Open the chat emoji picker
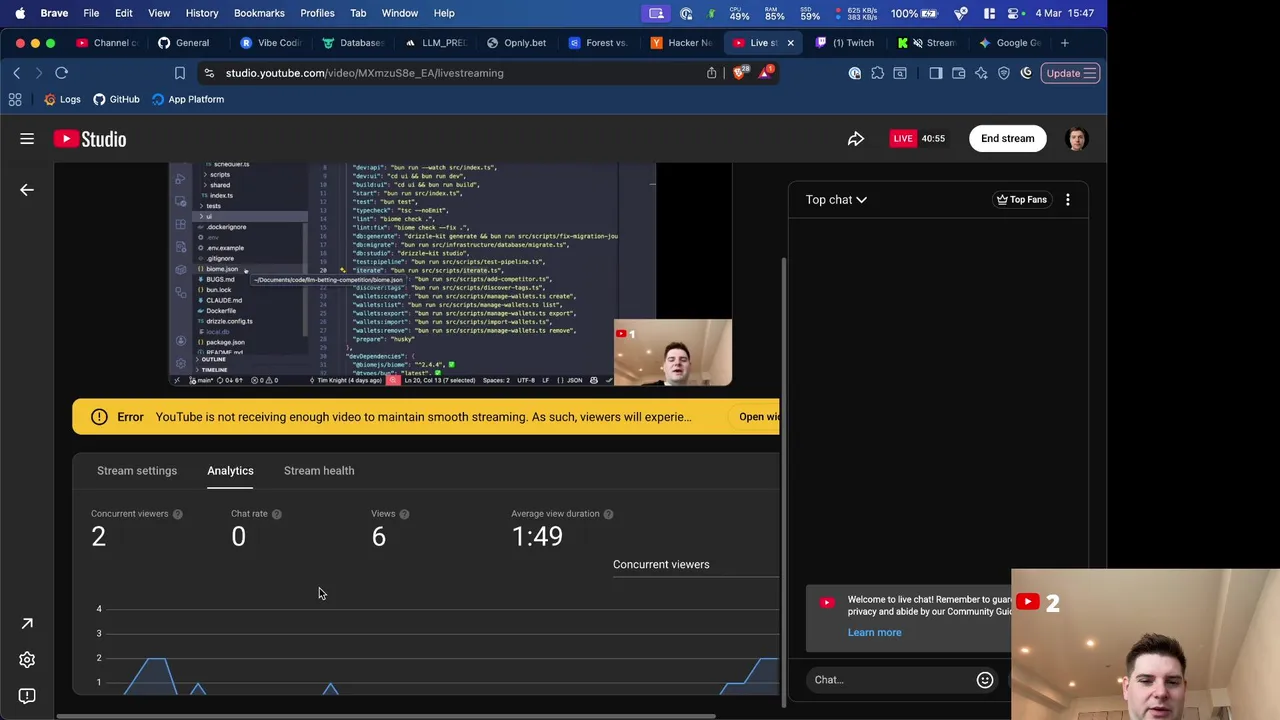 (985, 680)
